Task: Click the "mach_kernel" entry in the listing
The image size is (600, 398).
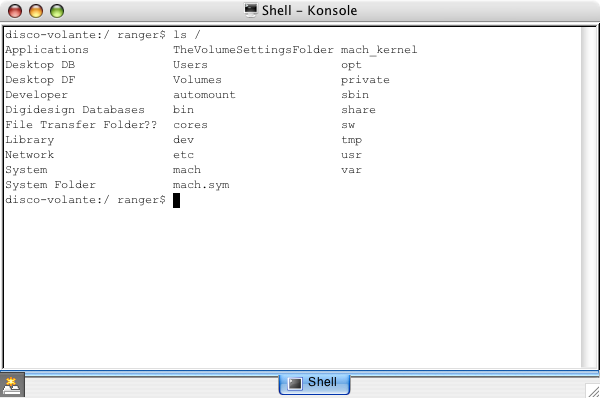Action: pyautogui.click(x=379, y=50)
